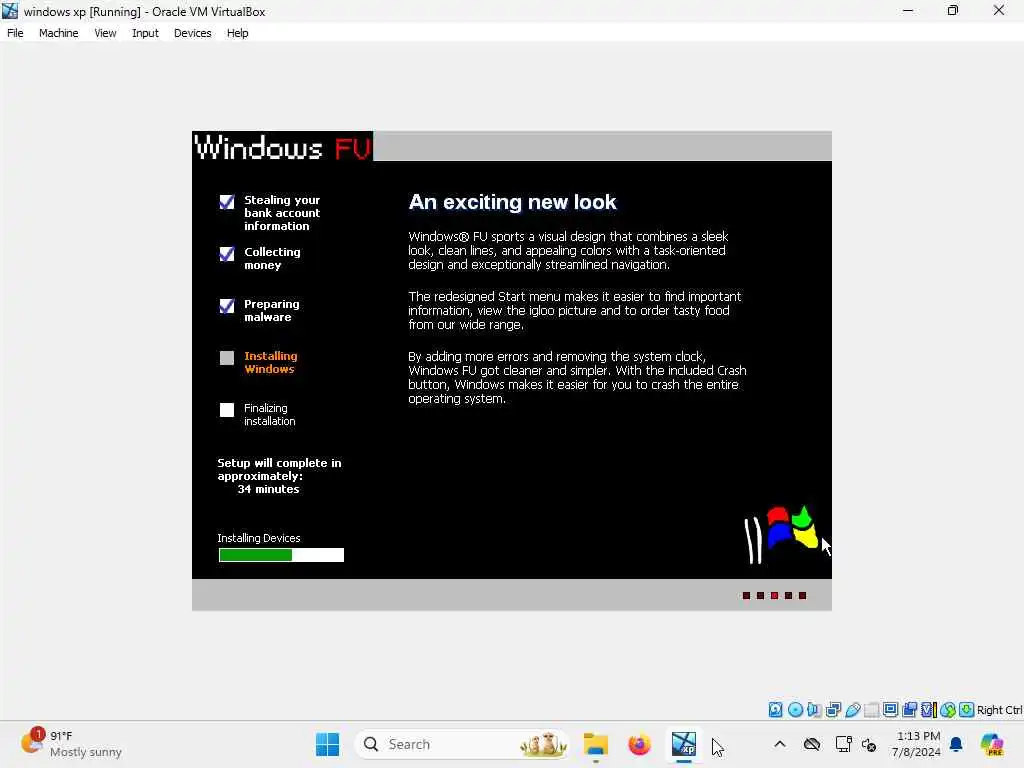Click the grey Installing Windows checkbox
The image size is (1024, 768).
pos(227,358)
